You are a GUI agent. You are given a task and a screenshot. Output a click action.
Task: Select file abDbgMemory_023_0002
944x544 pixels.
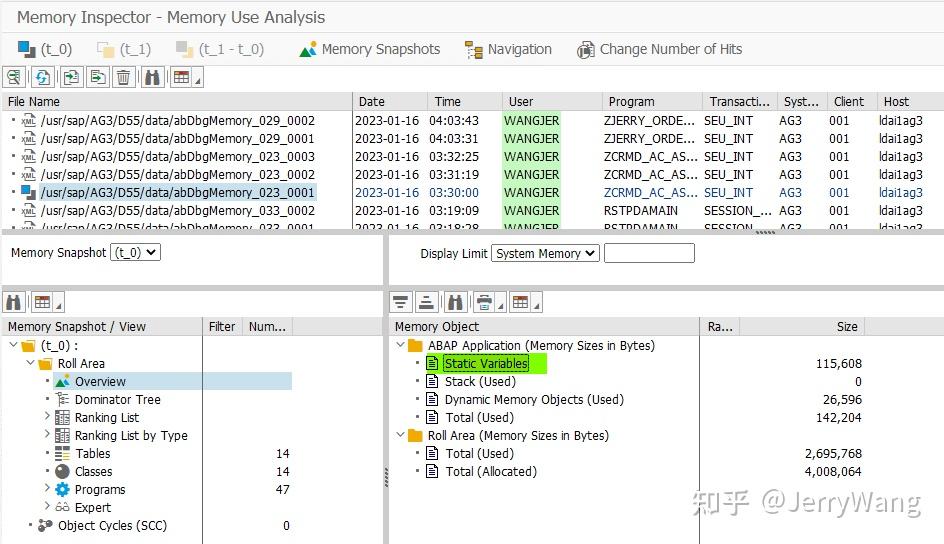coord(178,175)
